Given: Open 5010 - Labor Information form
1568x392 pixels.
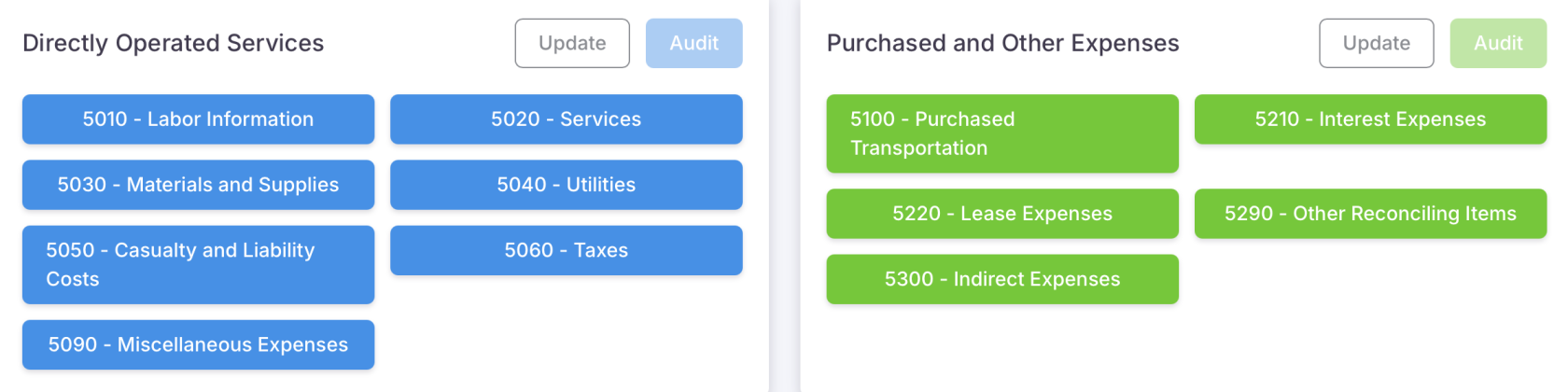Looking at the screenshot, I should coord(198,119).
